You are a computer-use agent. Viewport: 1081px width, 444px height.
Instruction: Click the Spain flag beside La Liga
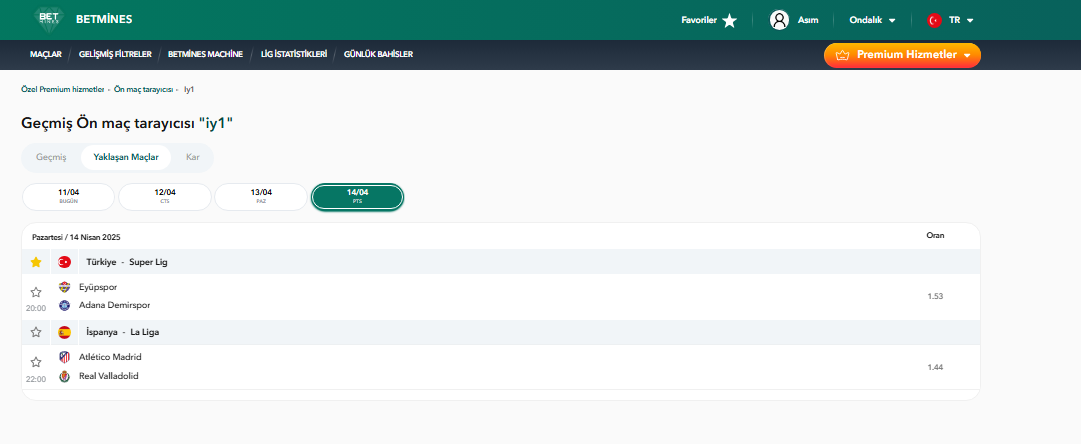[64, 332]
